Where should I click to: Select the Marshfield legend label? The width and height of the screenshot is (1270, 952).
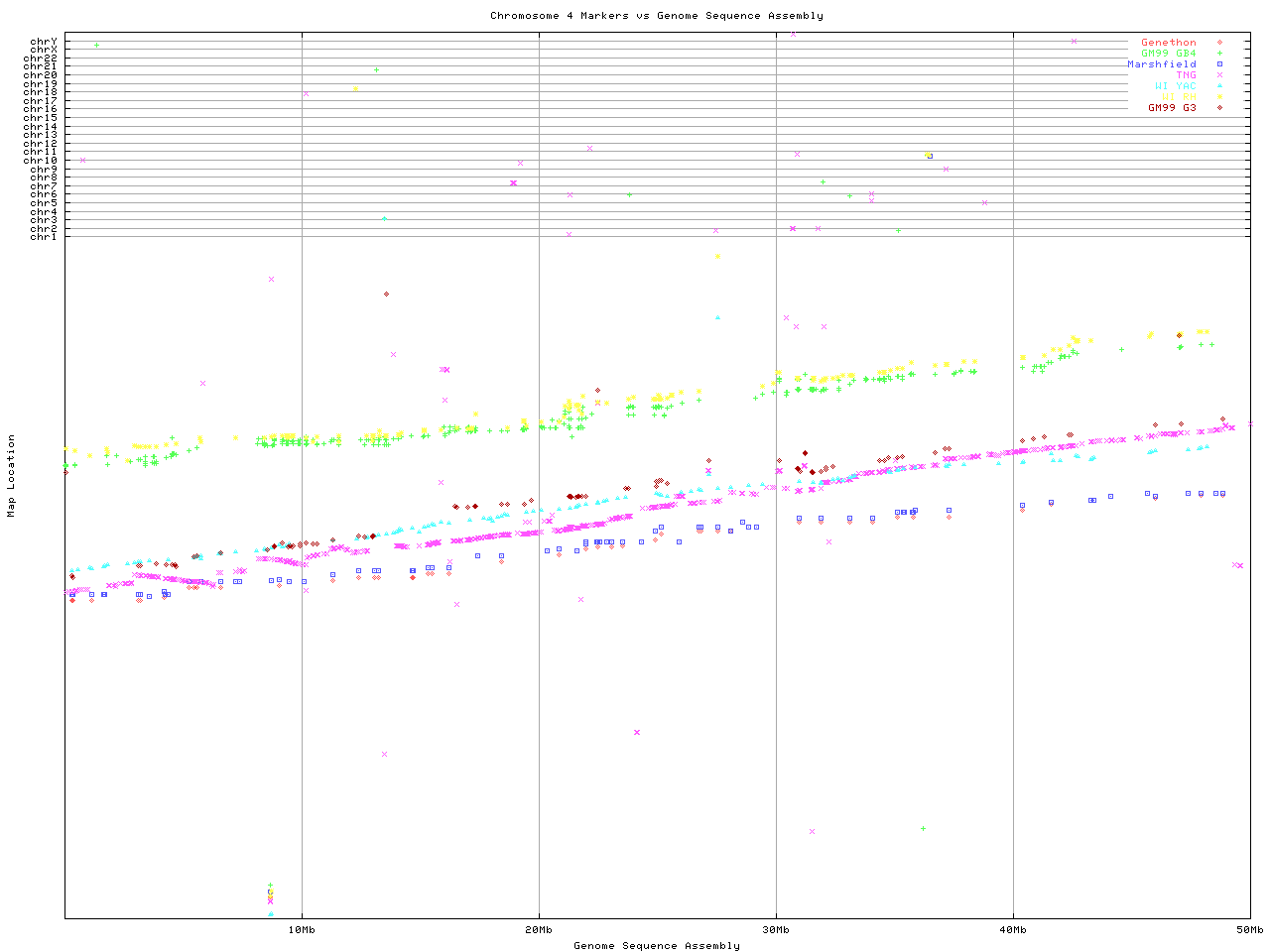[1161, 64]
